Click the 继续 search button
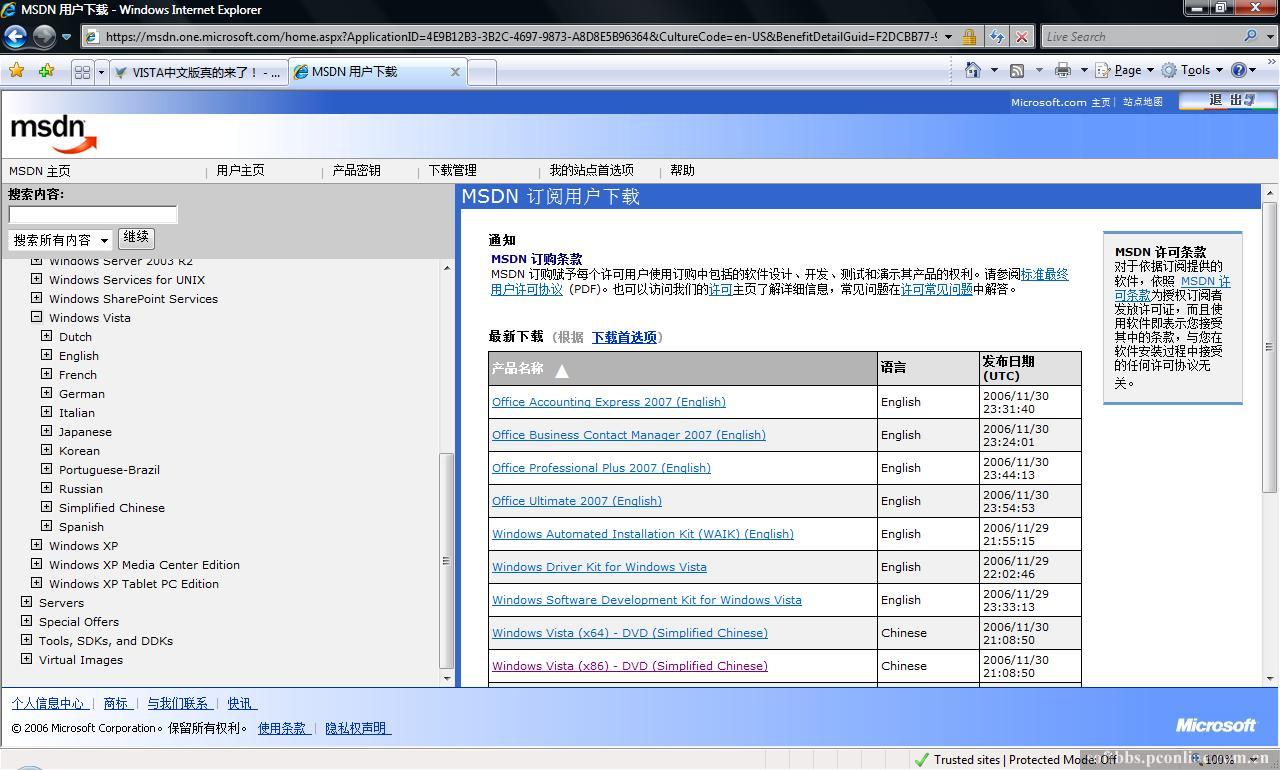The height and width of the screenshot is (770, 1280). pyautogui.click(x=136, y=238)
